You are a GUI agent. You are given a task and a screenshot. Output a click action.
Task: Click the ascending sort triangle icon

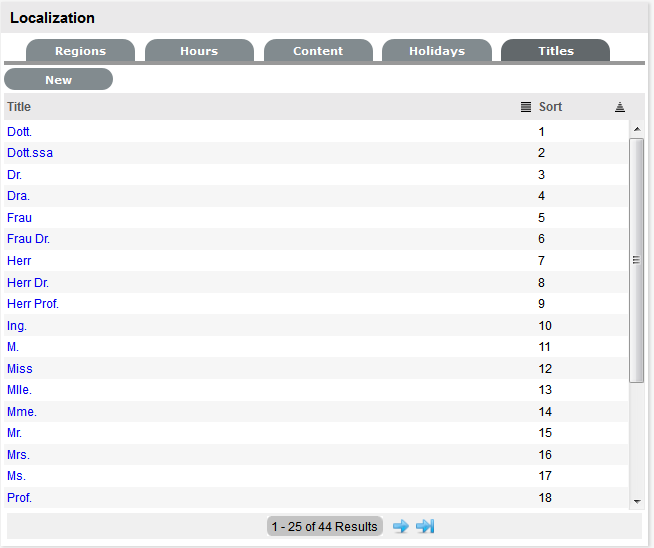point(620,107)
